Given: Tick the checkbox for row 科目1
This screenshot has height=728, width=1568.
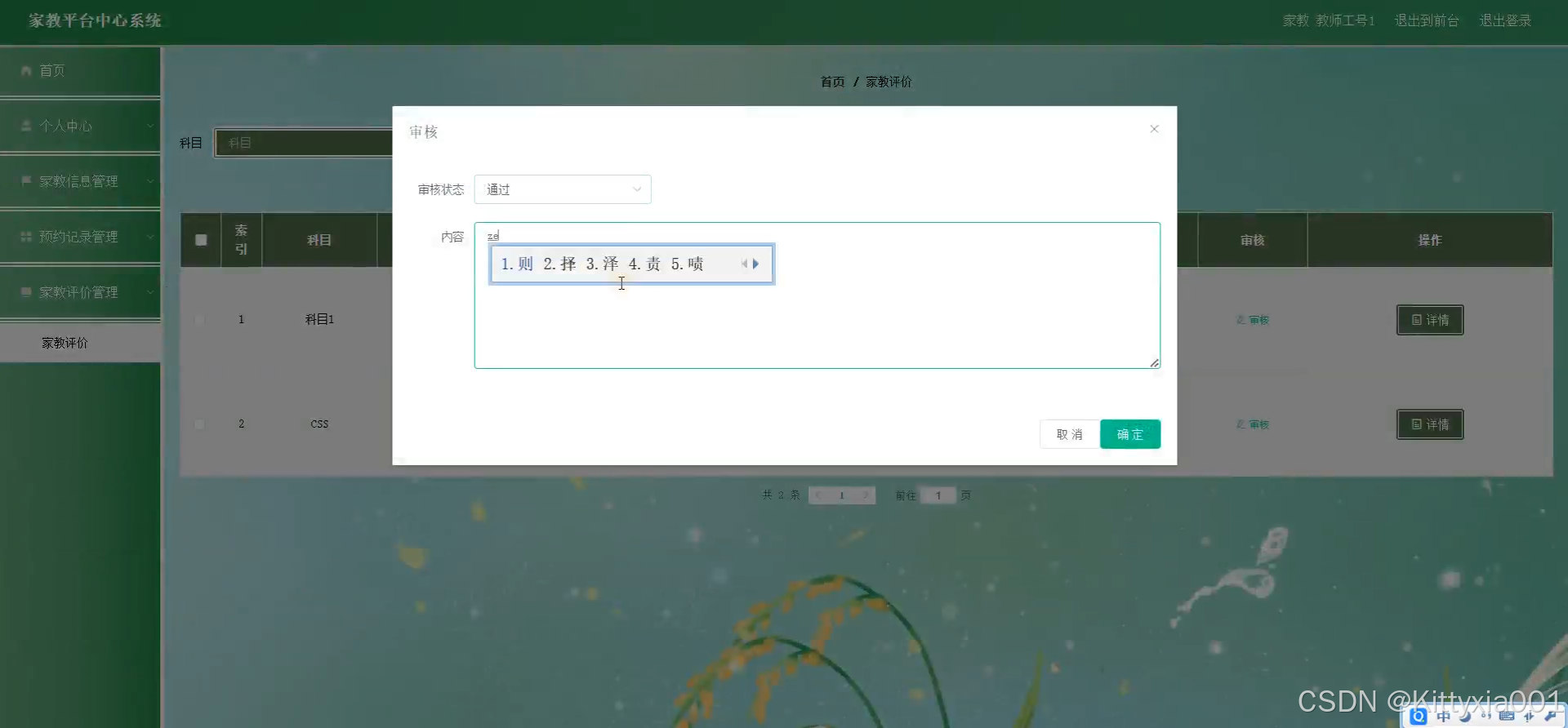Looking at the screenshot, I should pyautogui.click(x=199, y=320).
